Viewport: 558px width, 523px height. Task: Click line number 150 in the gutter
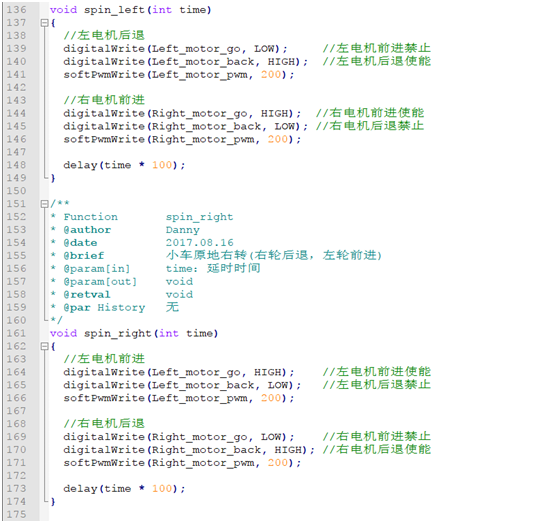click(x=16, y=191)
